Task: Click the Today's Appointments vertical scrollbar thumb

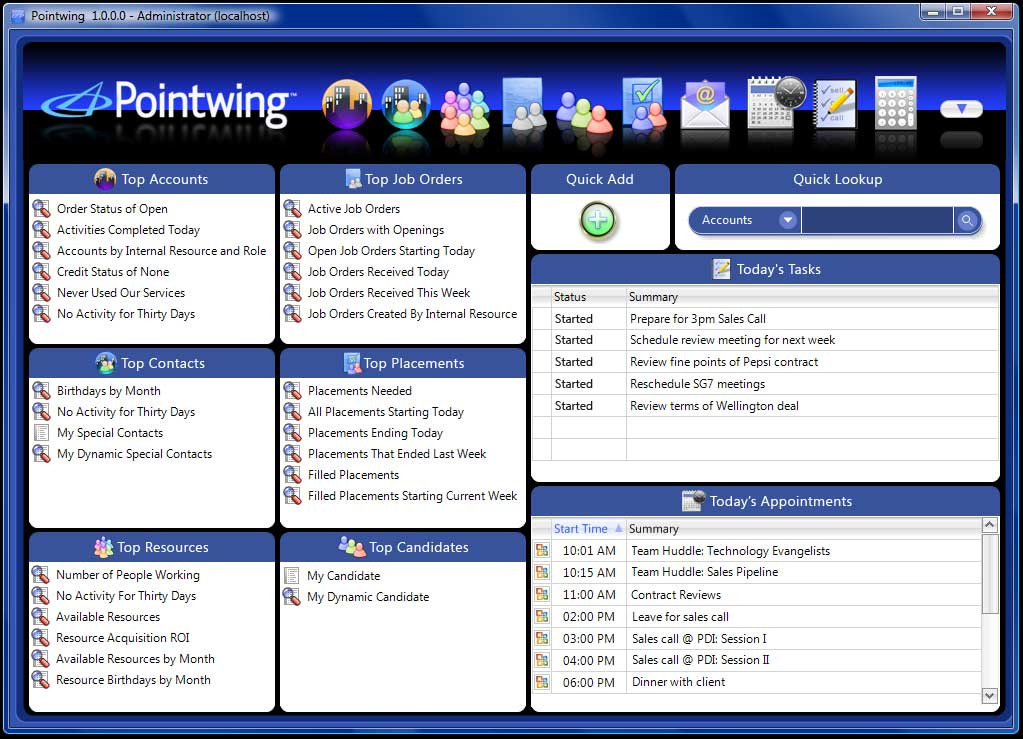Action: coord(990,574)
